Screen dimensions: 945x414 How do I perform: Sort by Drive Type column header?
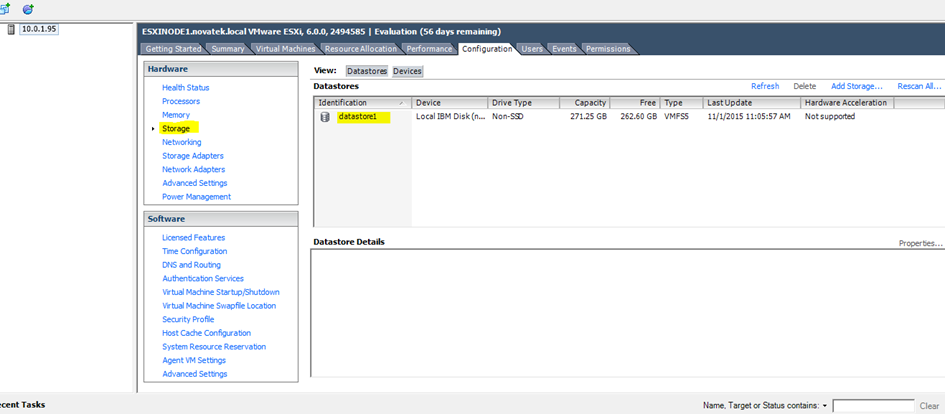(524, 103)
